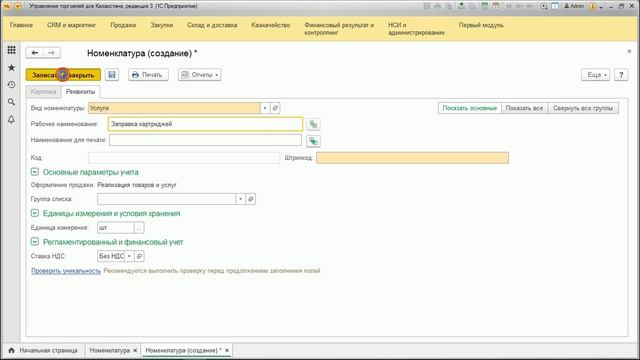
Task: Click the green fill icon next to Наименование для печати
Action: [x=313, y=141]
